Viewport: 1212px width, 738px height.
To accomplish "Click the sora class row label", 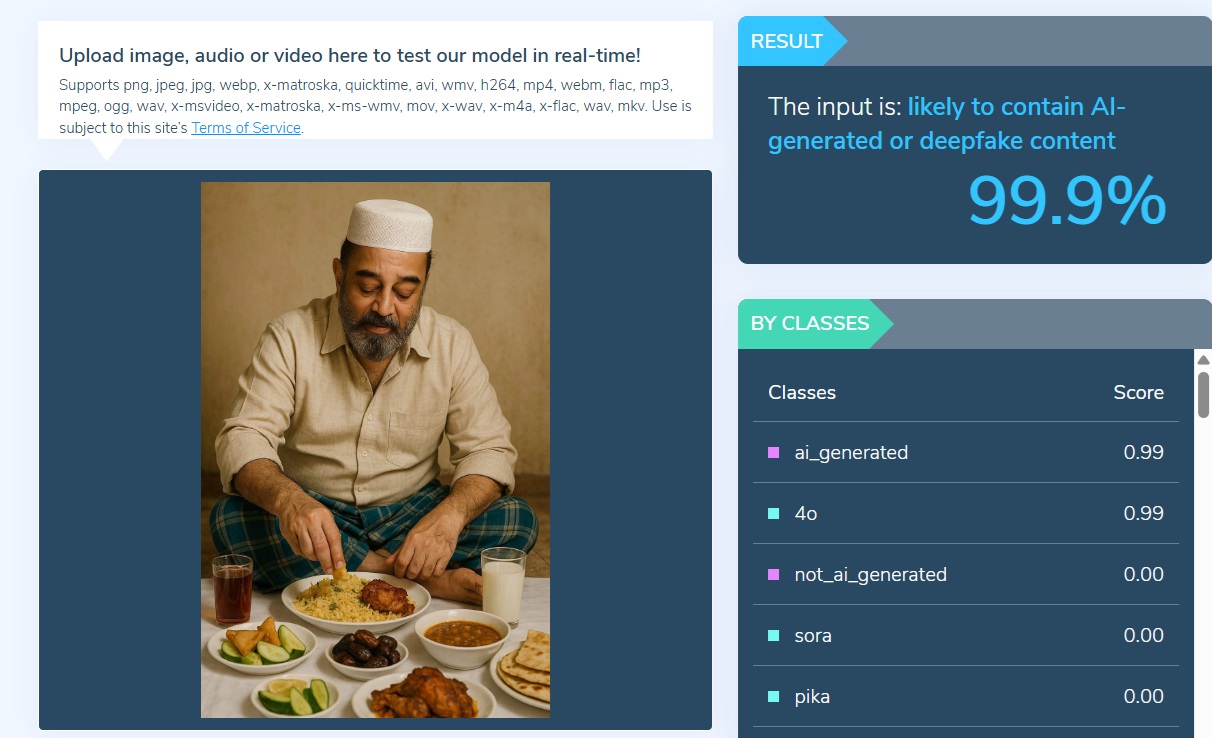I will (813, 636).
